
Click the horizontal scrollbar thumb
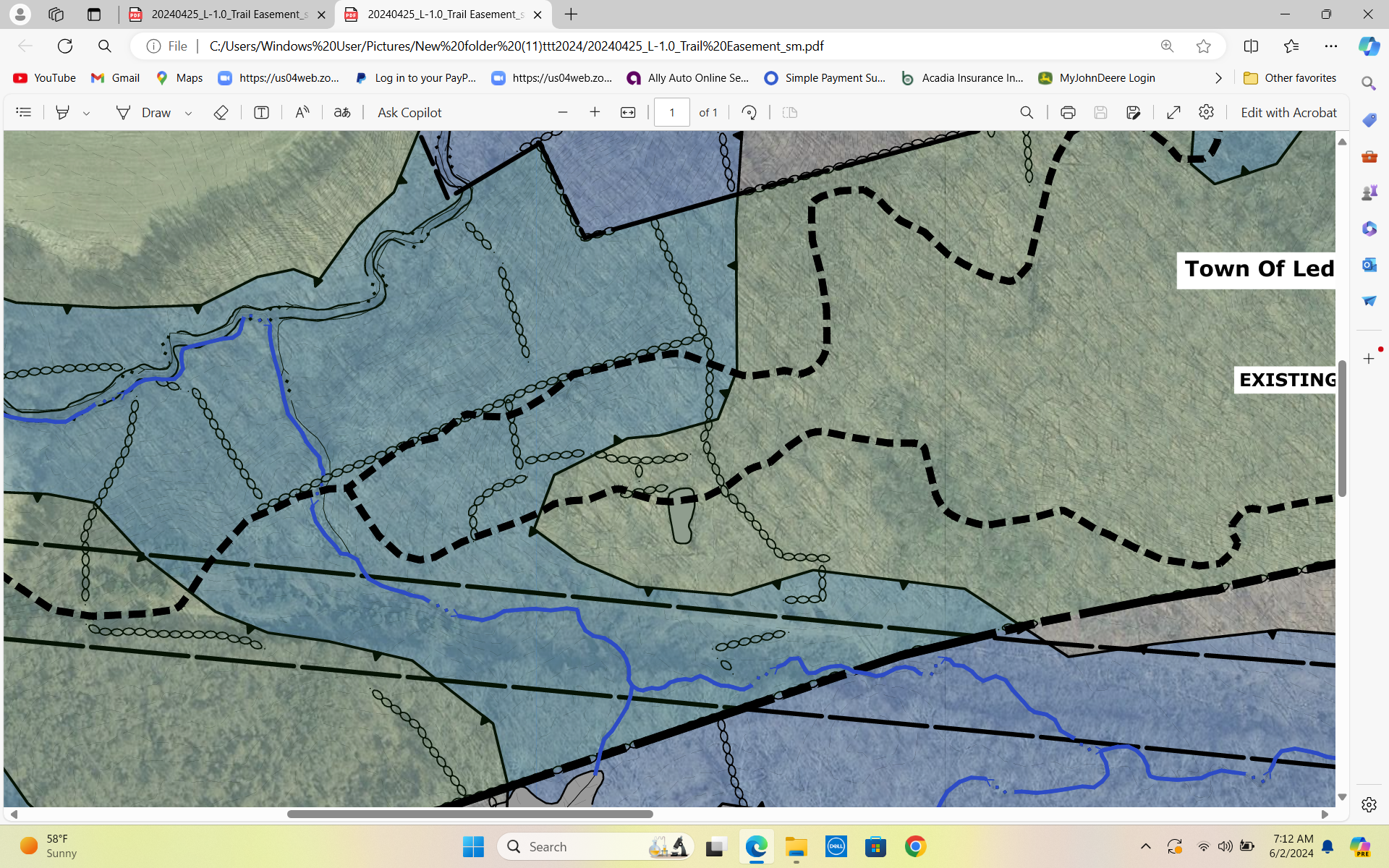click(470, 814)
